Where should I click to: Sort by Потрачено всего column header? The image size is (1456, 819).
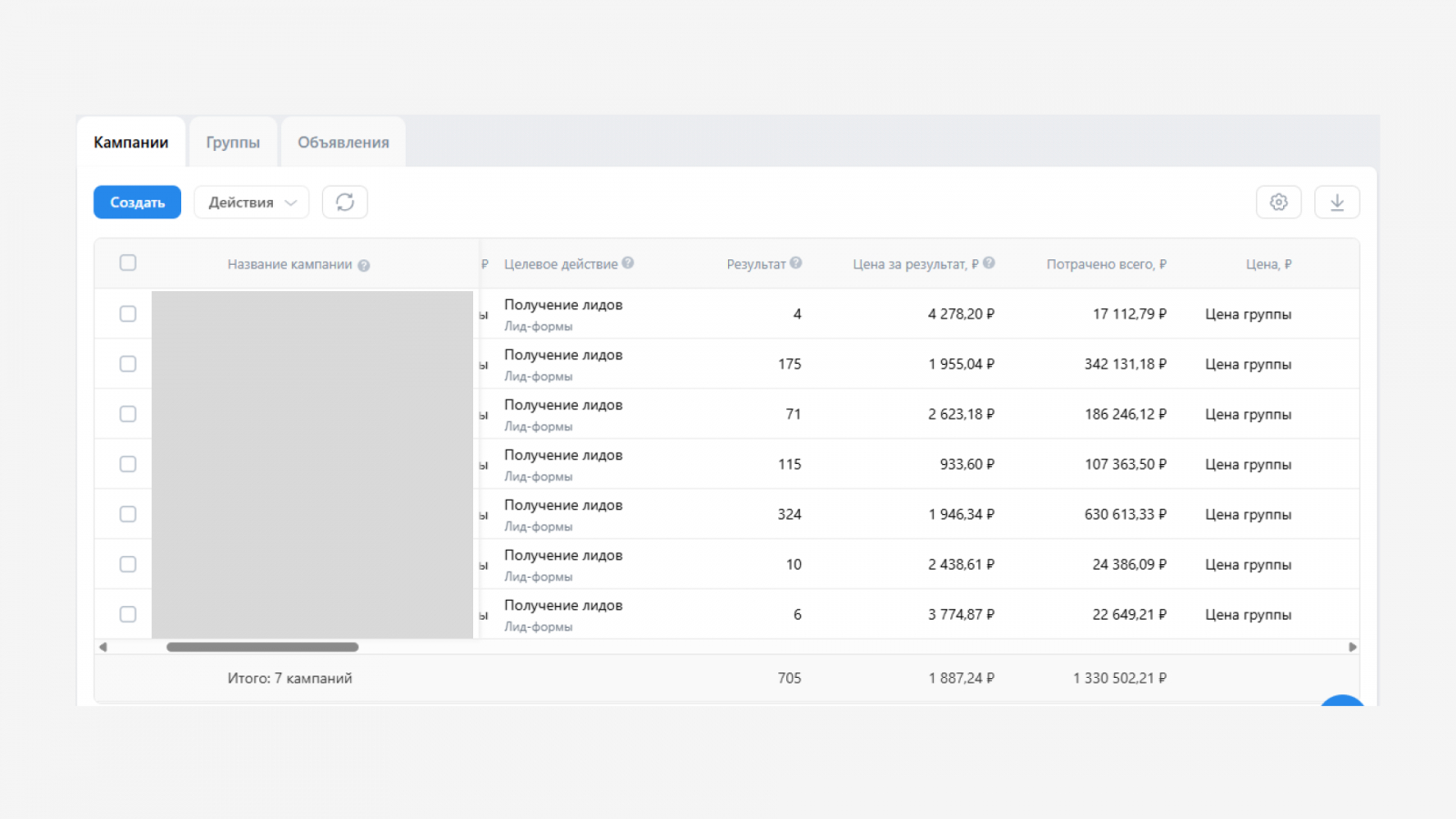coord(1106,264)
